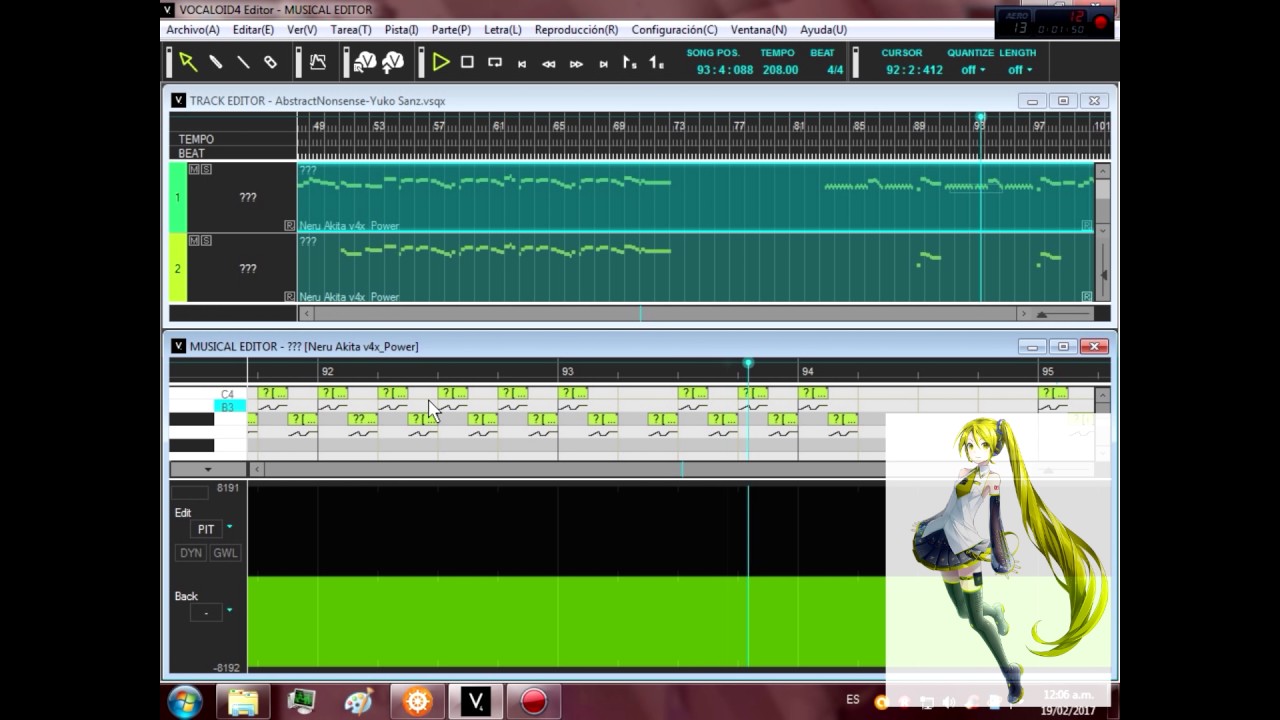Viewport: 1280px width, 720px height.
Task: Click the import VOCALOID voice icon
Action: point(365,62)
